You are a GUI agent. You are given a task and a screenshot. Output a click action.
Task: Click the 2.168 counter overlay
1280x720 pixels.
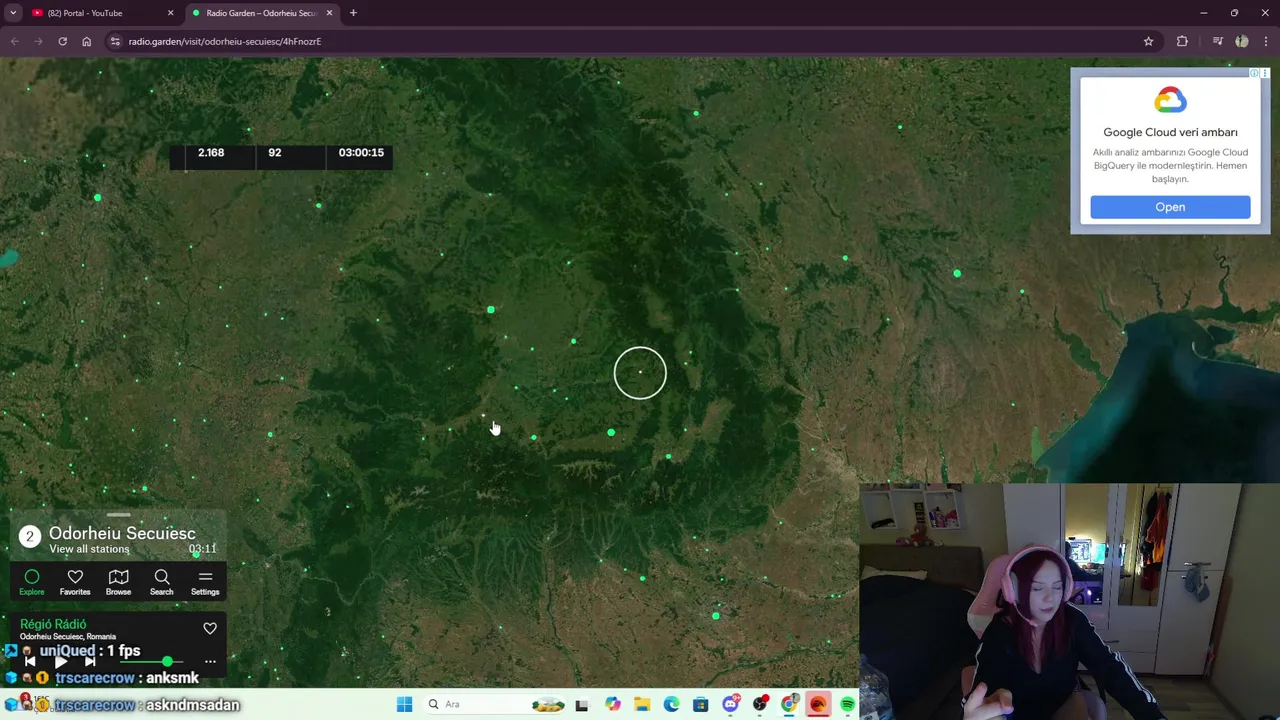pyautogui.click(x=211, y=152)
